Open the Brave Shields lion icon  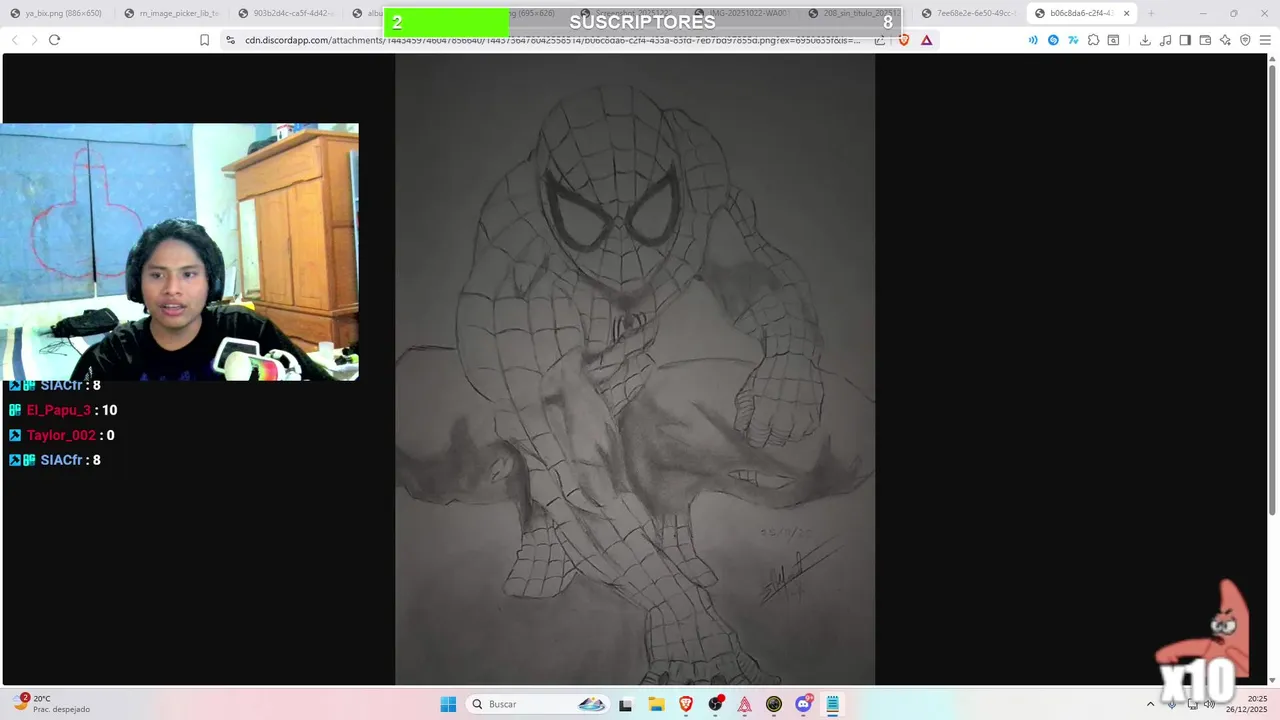point(904,40)
